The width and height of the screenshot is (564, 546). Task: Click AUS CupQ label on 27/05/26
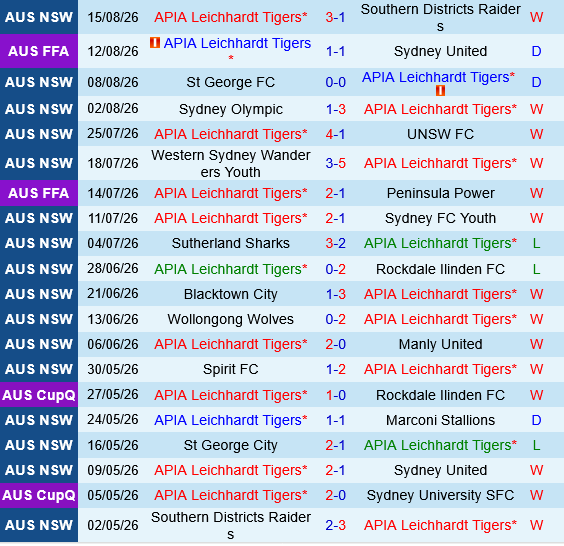(x=38, y=395)
